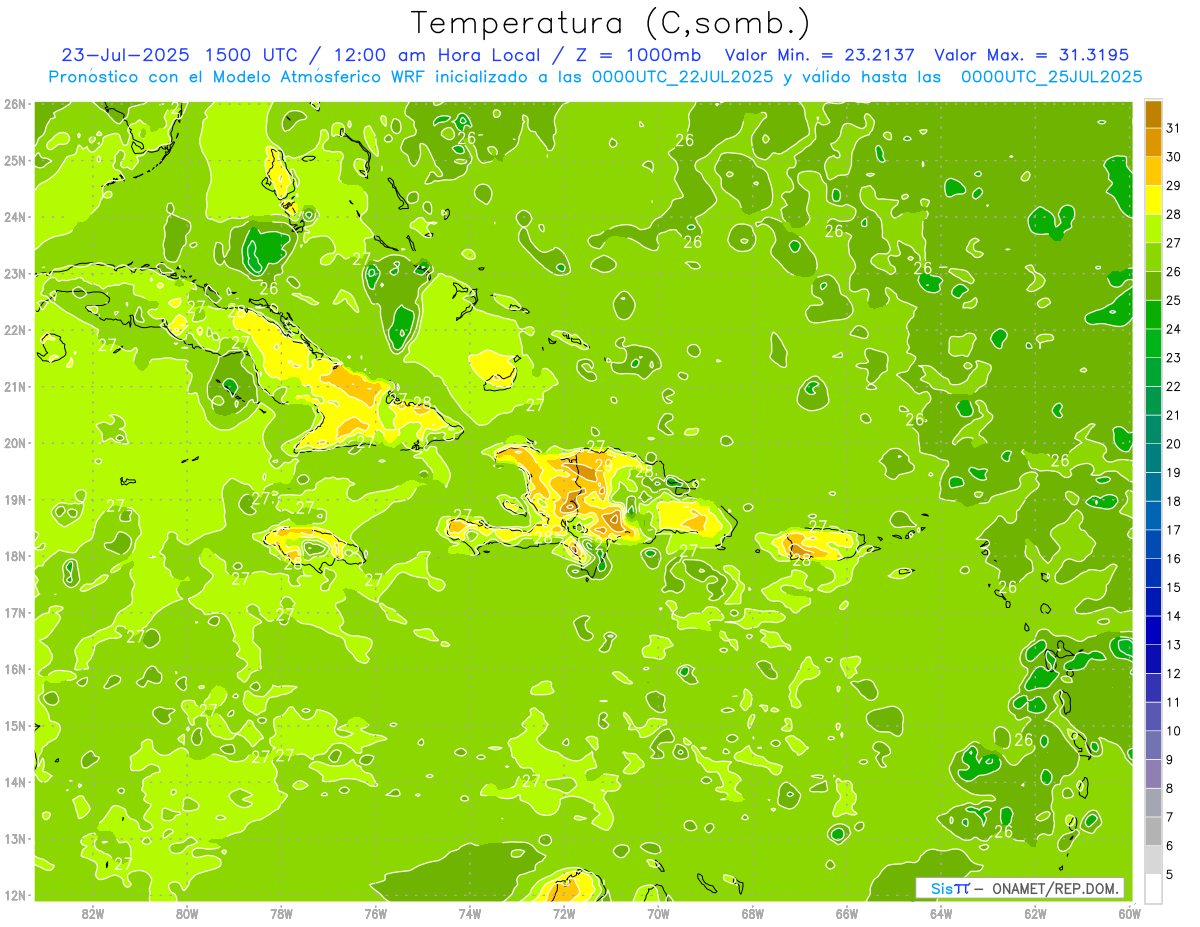This screenshot has height=927, width=1200.
Task: Click the '76W' longitude label
Action: point(376,913)
